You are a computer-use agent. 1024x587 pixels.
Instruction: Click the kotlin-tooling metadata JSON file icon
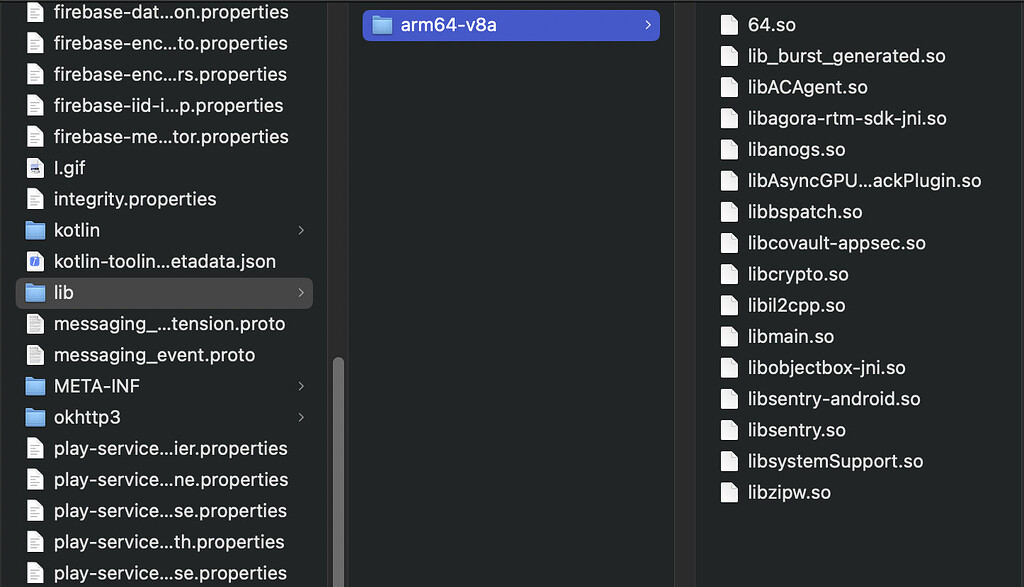tap(35, 261)
